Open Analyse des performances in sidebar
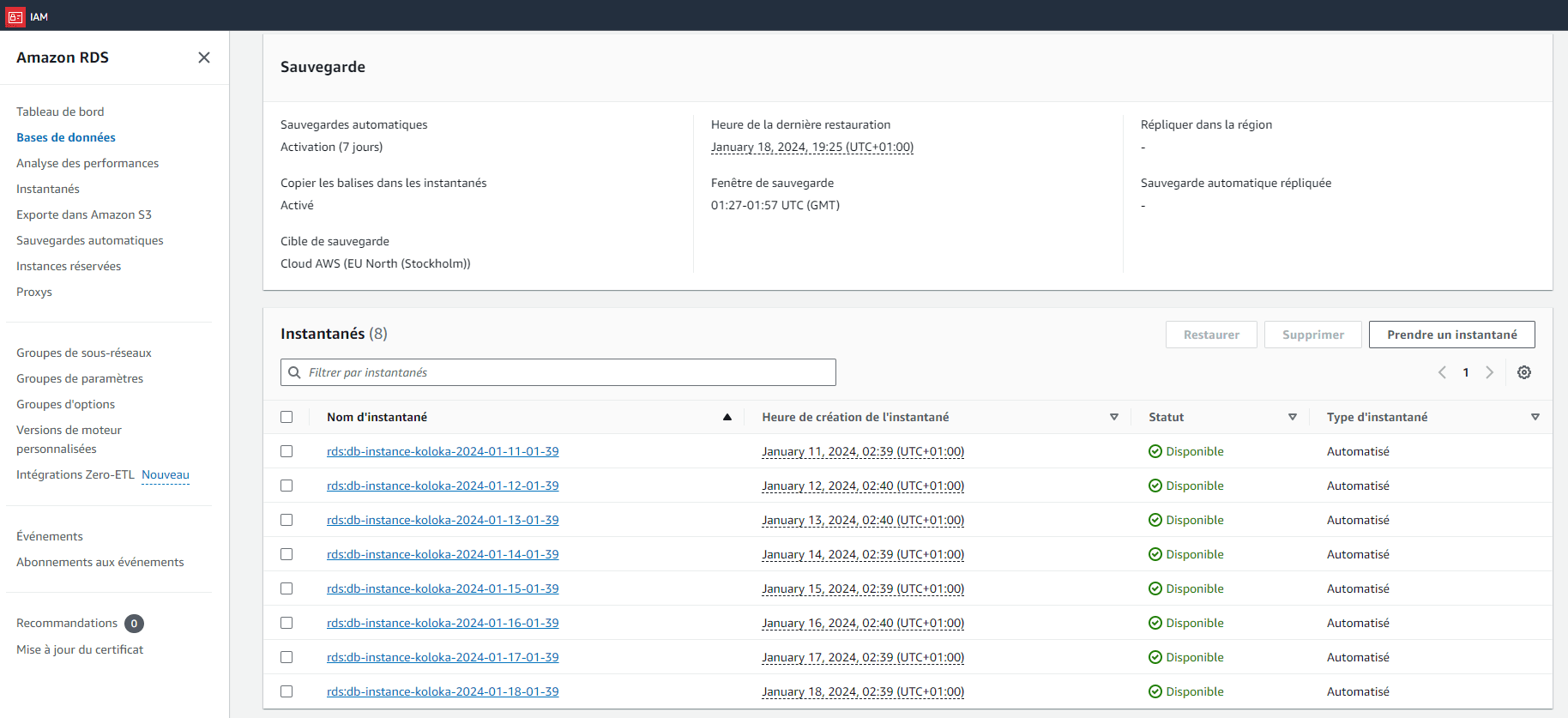This screenshot has height=718, width=1568. coord(87,163)
